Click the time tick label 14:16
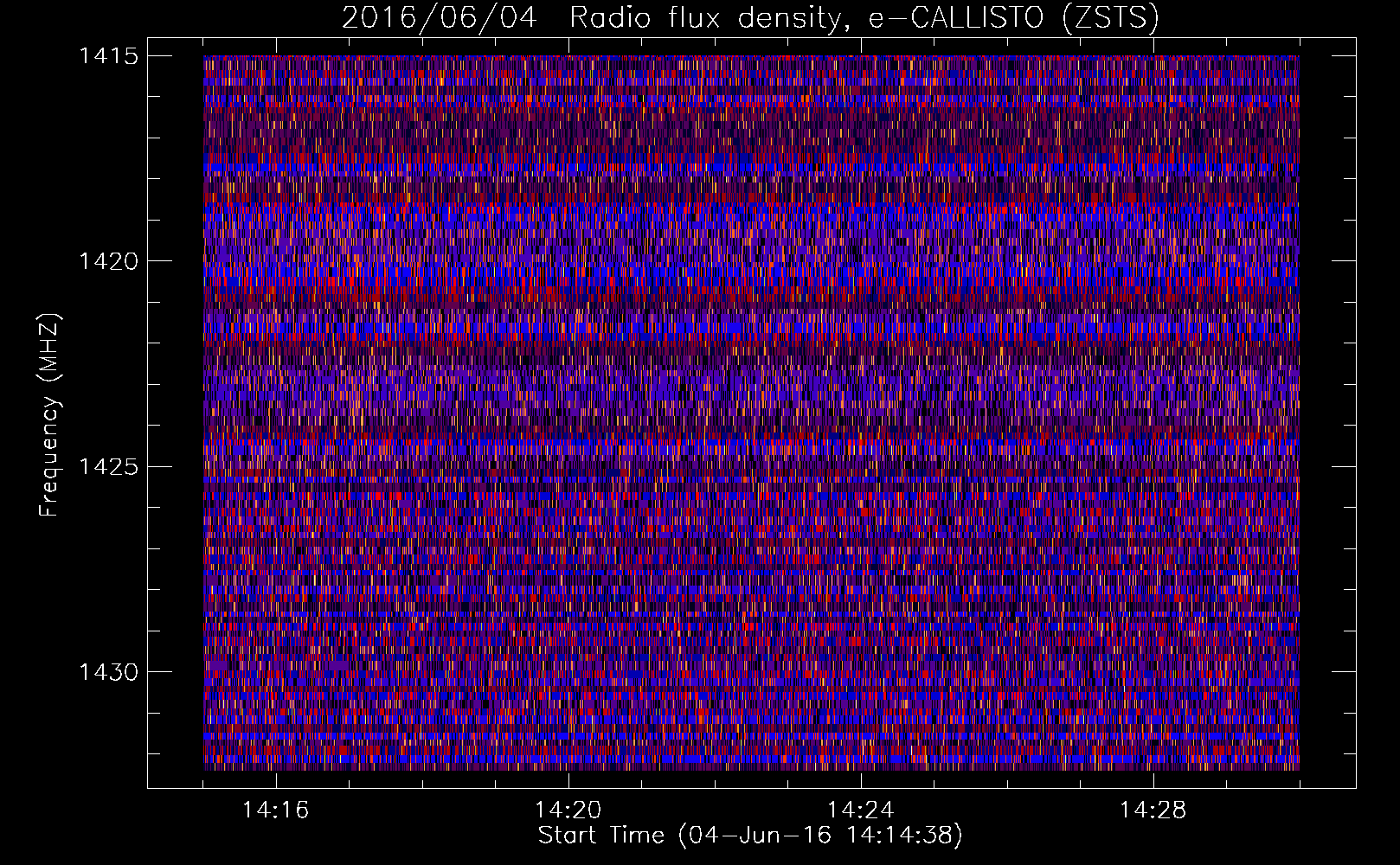 click(276, 811)
